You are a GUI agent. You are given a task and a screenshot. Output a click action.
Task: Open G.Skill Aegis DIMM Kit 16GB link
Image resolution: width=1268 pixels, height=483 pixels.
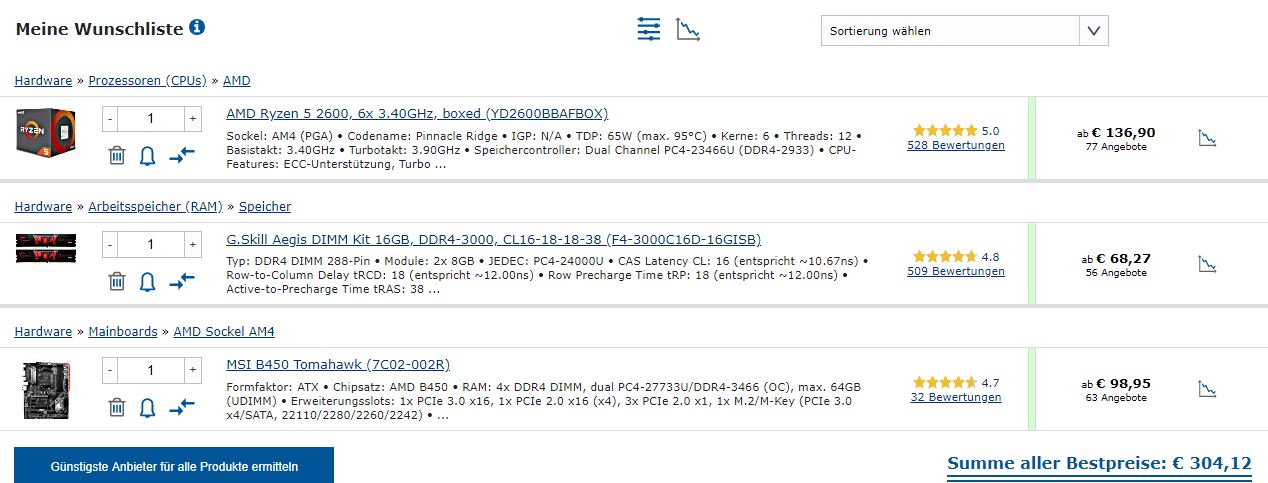click(x=493, y=239)
